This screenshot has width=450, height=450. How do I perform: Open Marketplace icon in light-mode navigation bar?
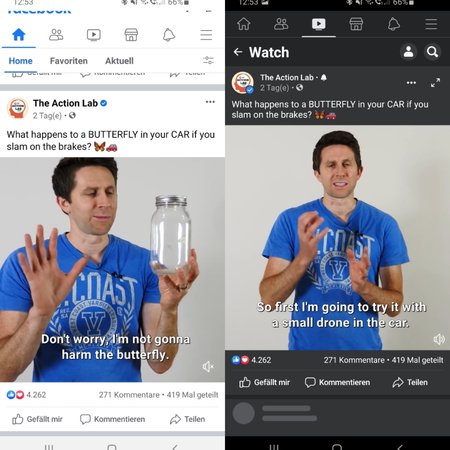(131, 35)
